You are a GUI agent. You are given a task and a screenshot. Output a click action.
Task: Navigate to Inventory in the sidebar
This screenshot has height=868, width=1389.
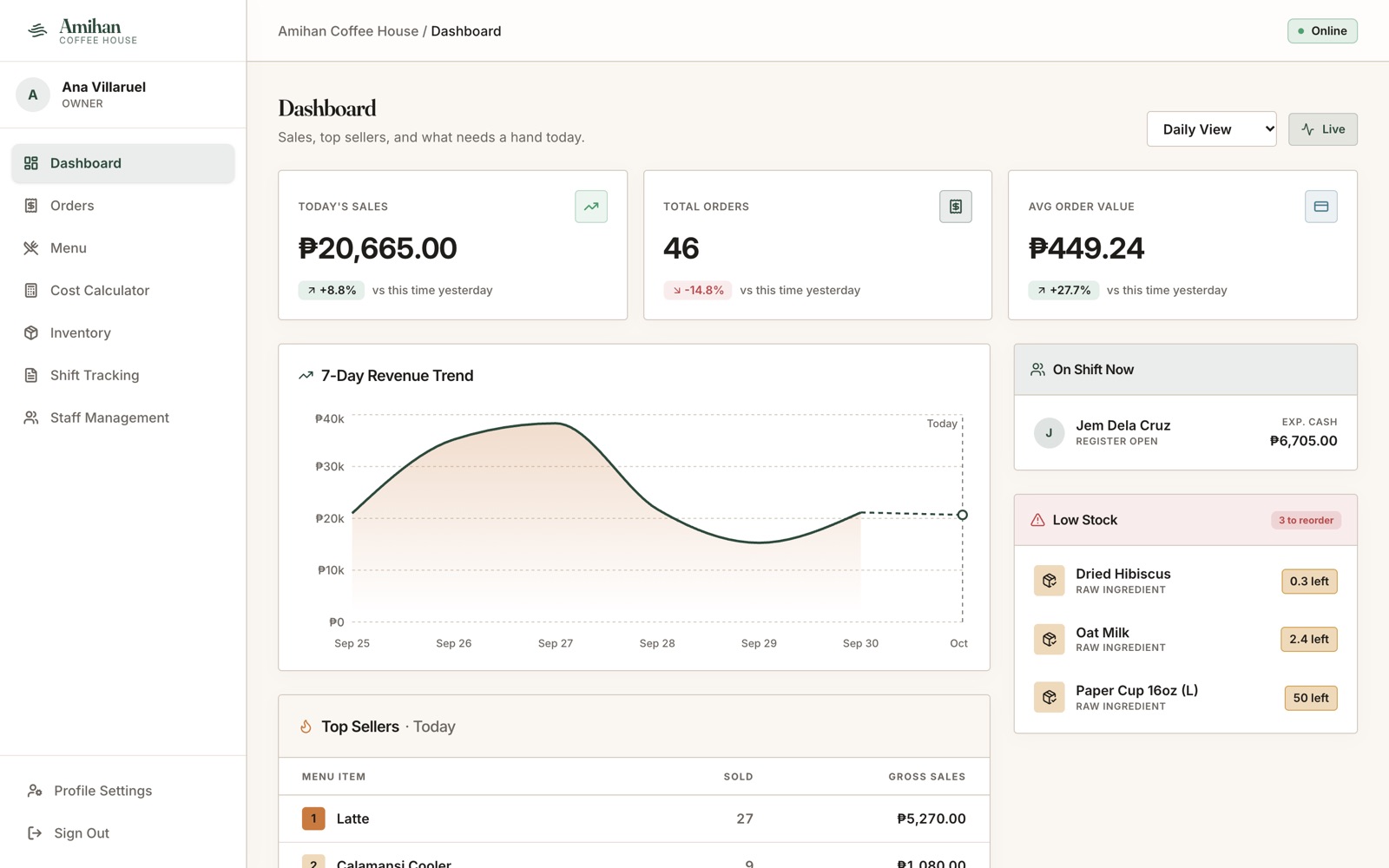(123, 333)
